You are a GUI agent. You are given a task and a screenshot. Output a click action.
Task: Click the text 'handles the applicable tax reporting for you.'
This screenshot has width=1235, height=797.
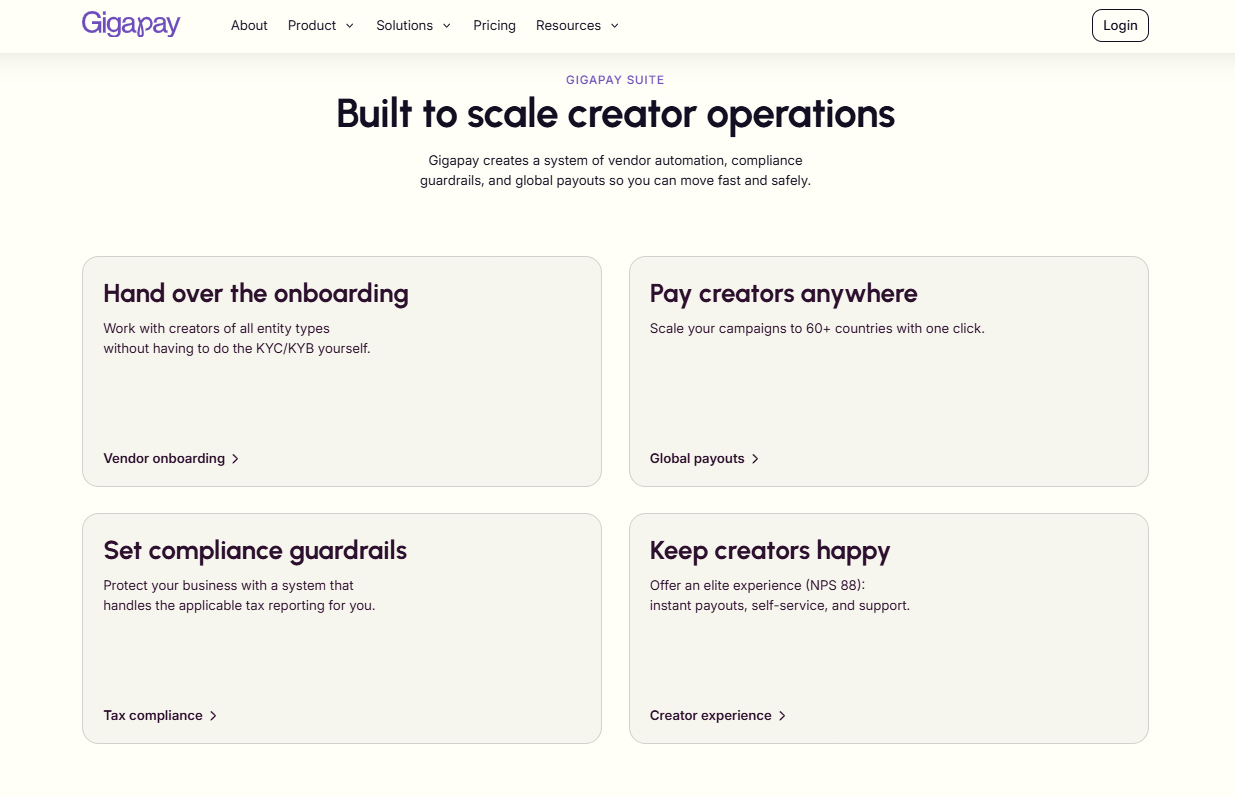coord(239,605)
